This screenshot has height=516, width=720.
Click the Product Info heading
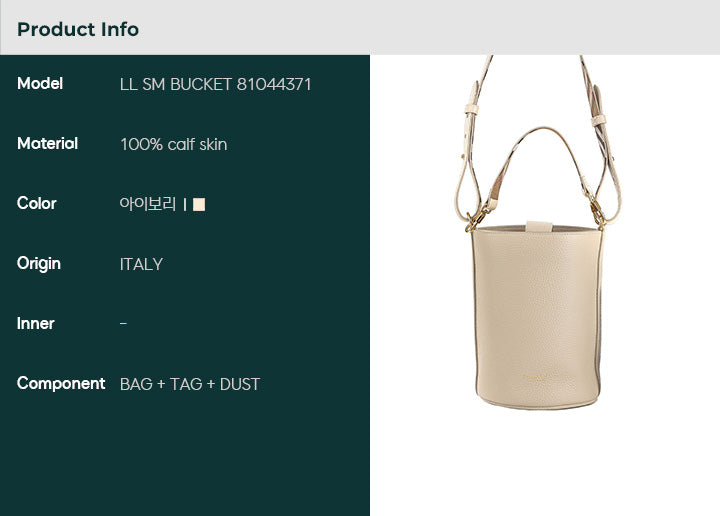coord(78,29)
